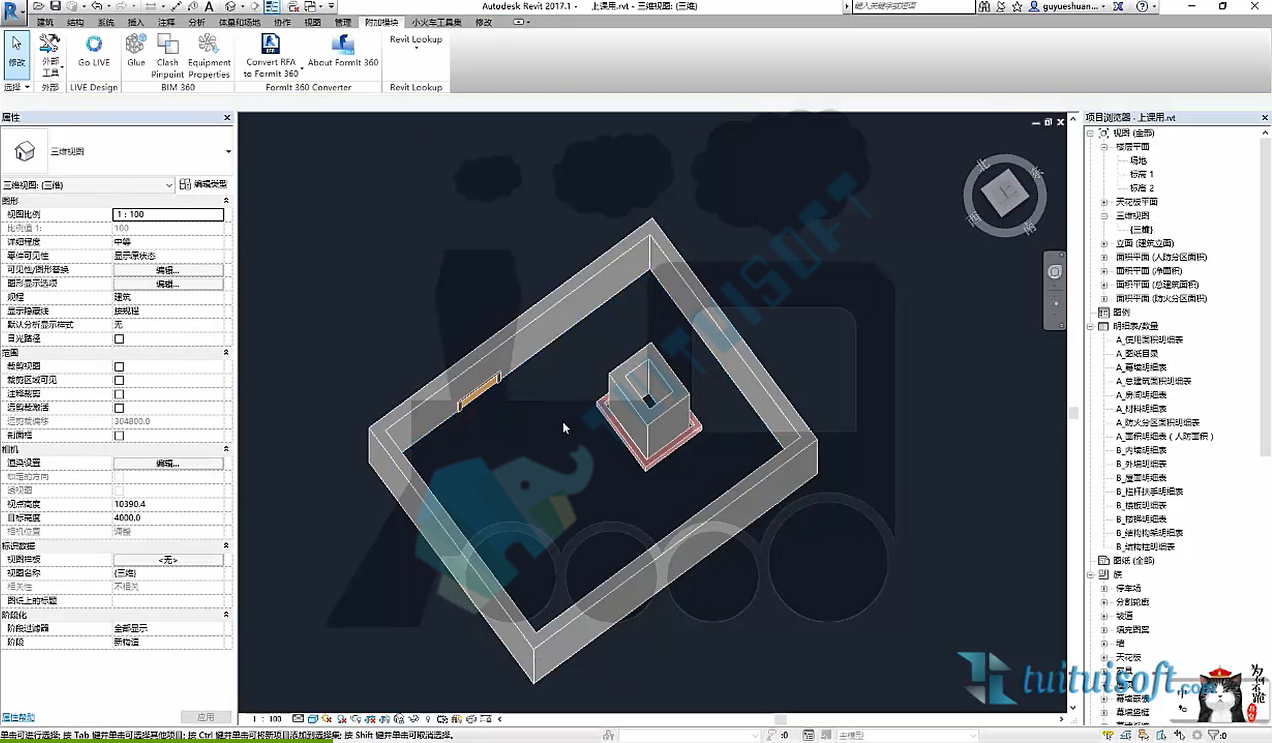The width and height of the screenshot is (1272, 743).
Task: Toggle the 裁剪区域可见 checkbox
Action: click(x=119, y=380)
